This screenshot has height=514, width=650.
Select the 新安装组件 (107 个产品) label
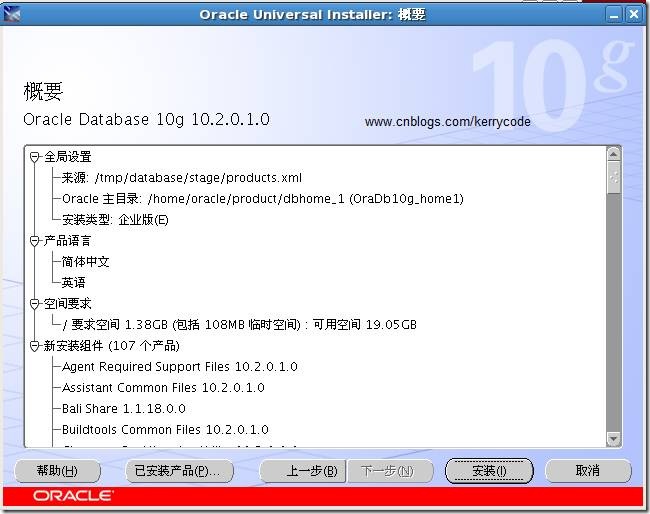pos(112,346)
